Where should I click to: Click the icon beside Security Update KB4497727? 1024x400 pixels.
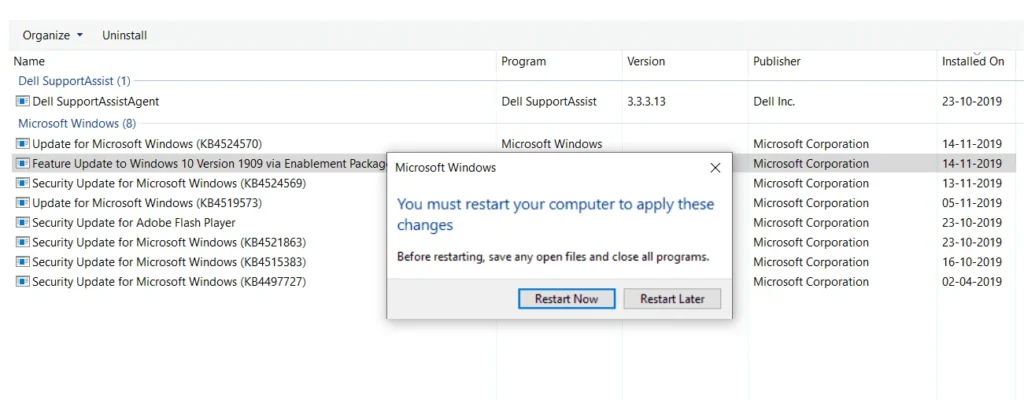[23, 282]
